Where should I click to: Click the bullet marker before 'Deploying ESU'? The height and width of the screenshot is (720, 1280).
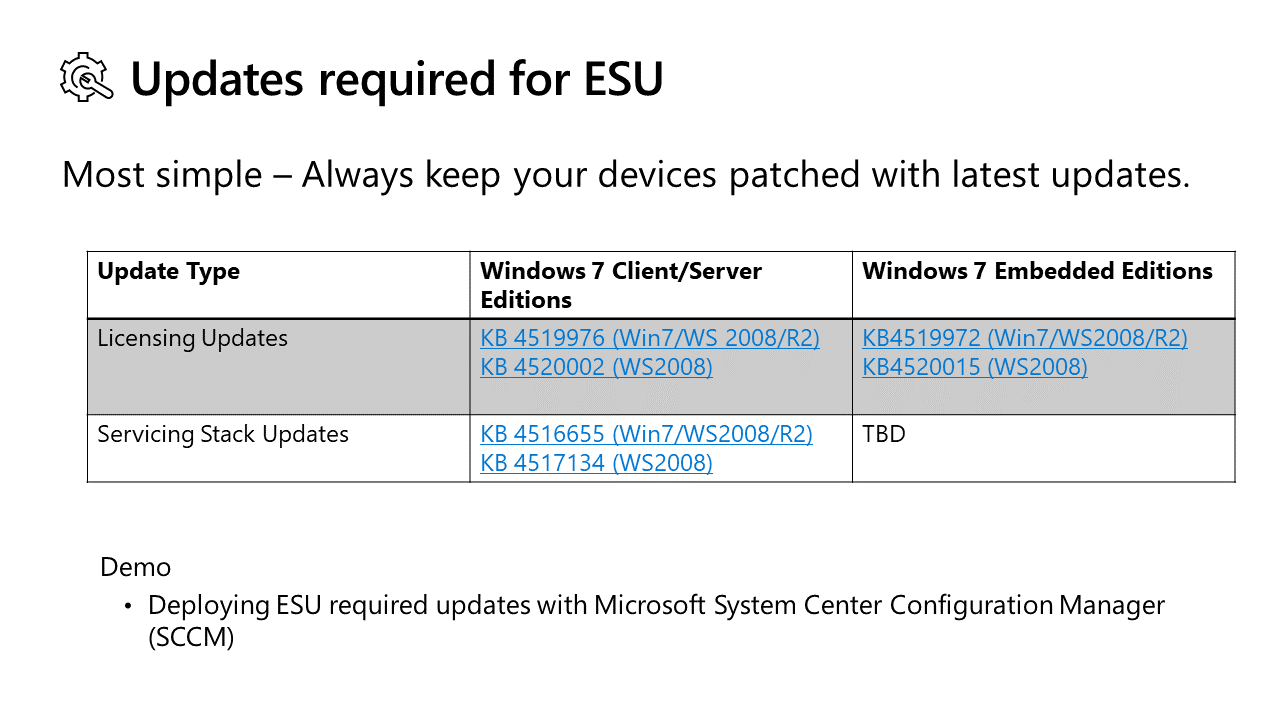tap(128, 606)
